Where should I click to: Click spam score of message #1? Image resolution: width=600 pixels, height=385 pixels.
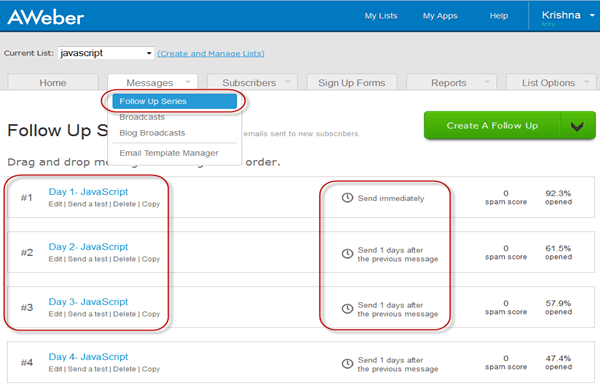[506, 197]
